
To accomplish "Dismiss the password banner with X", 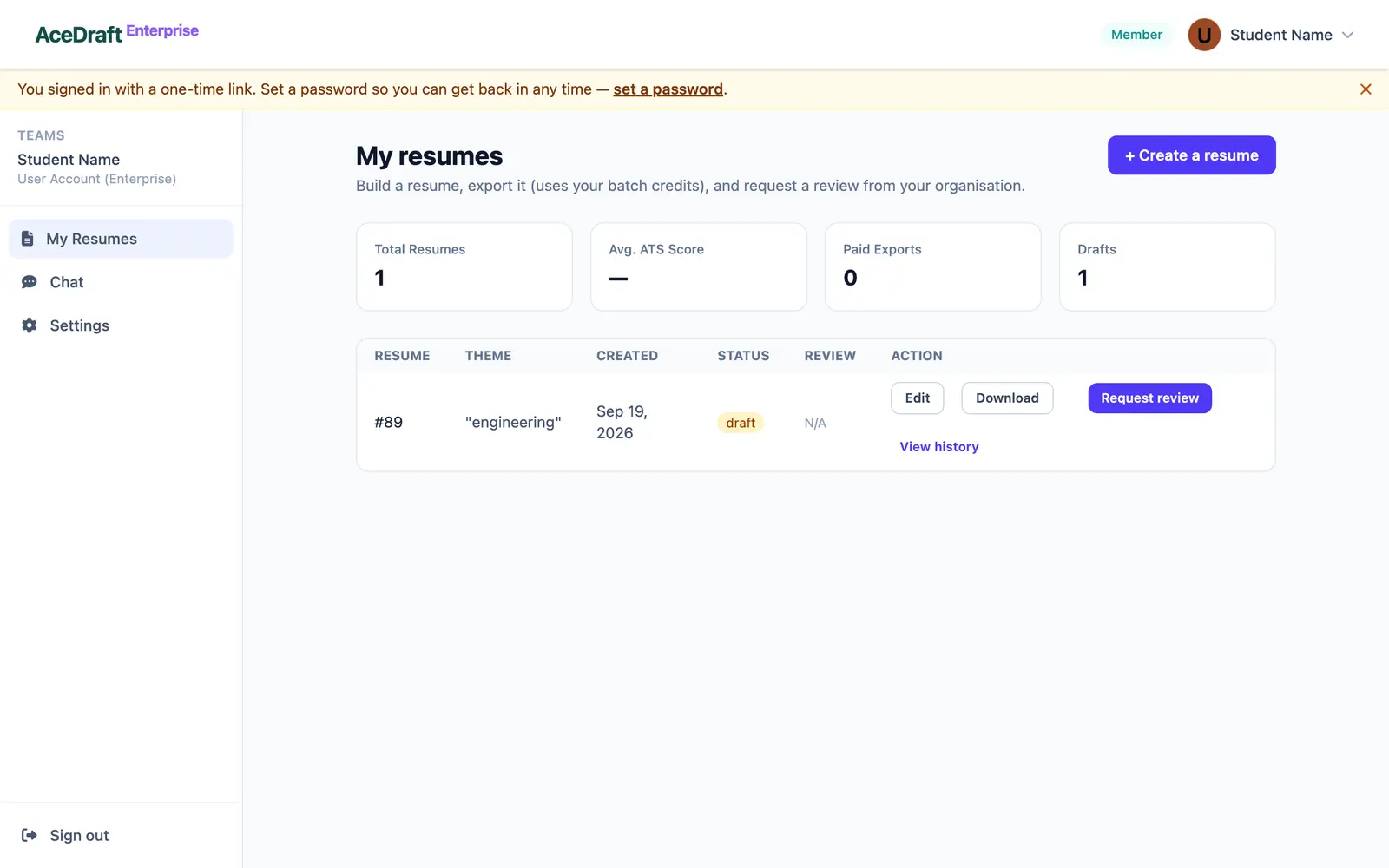I will tap(1366, 89).
